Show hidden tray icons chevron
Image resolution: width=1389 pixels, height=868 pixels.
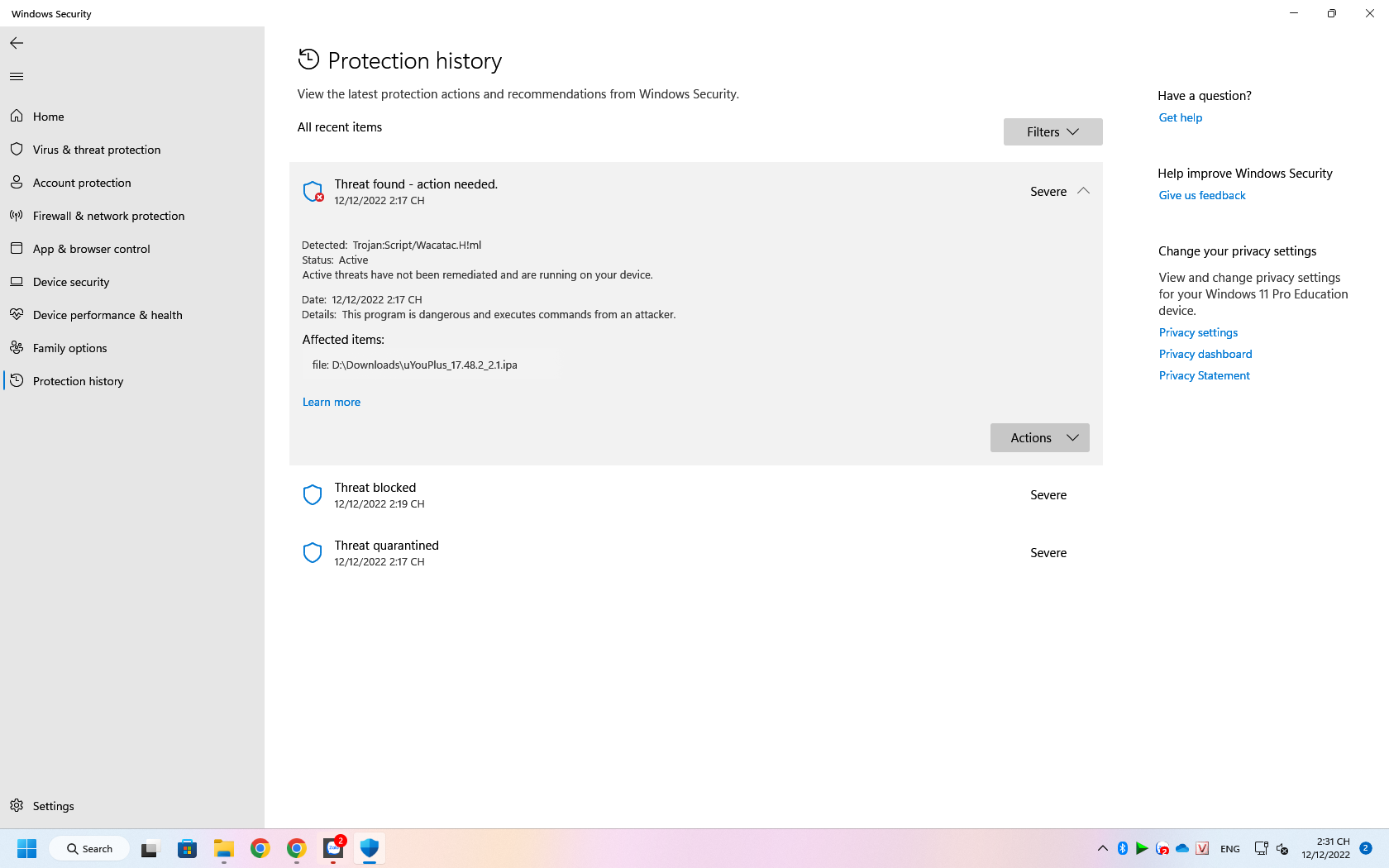(x=1102, y=848)
